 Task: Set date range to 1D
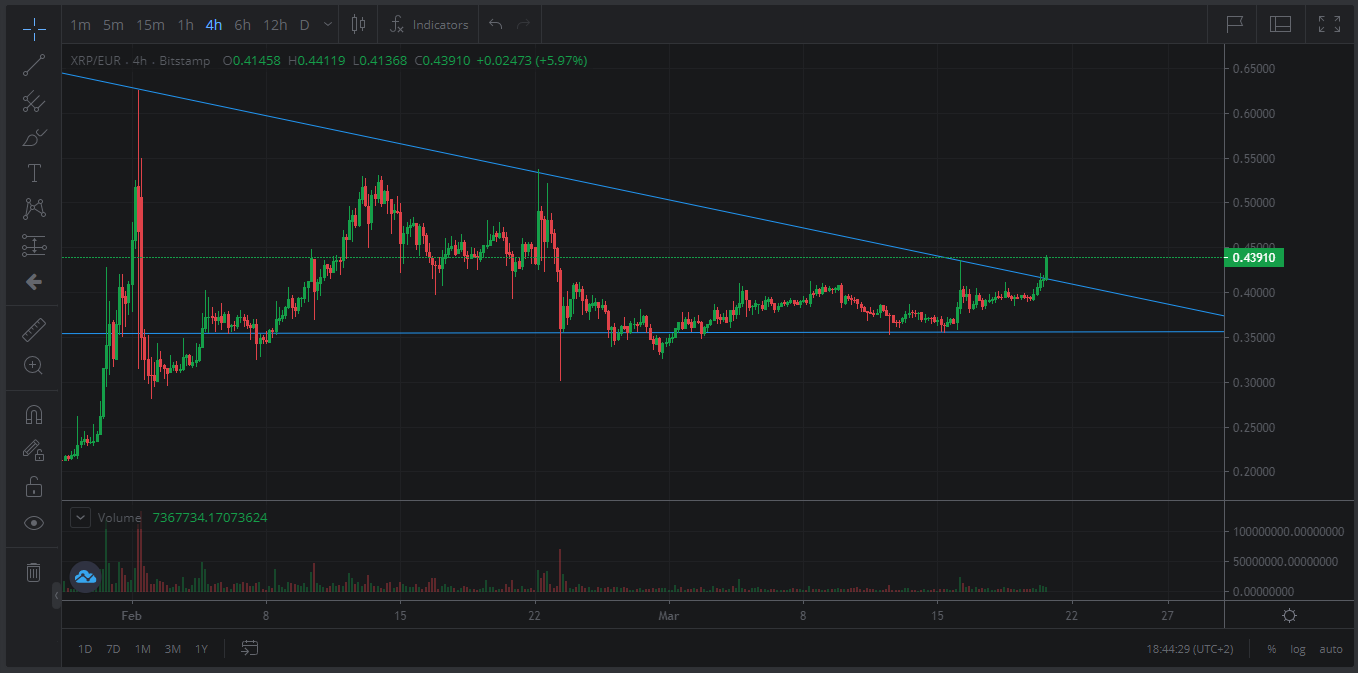(x=85, y=649)
